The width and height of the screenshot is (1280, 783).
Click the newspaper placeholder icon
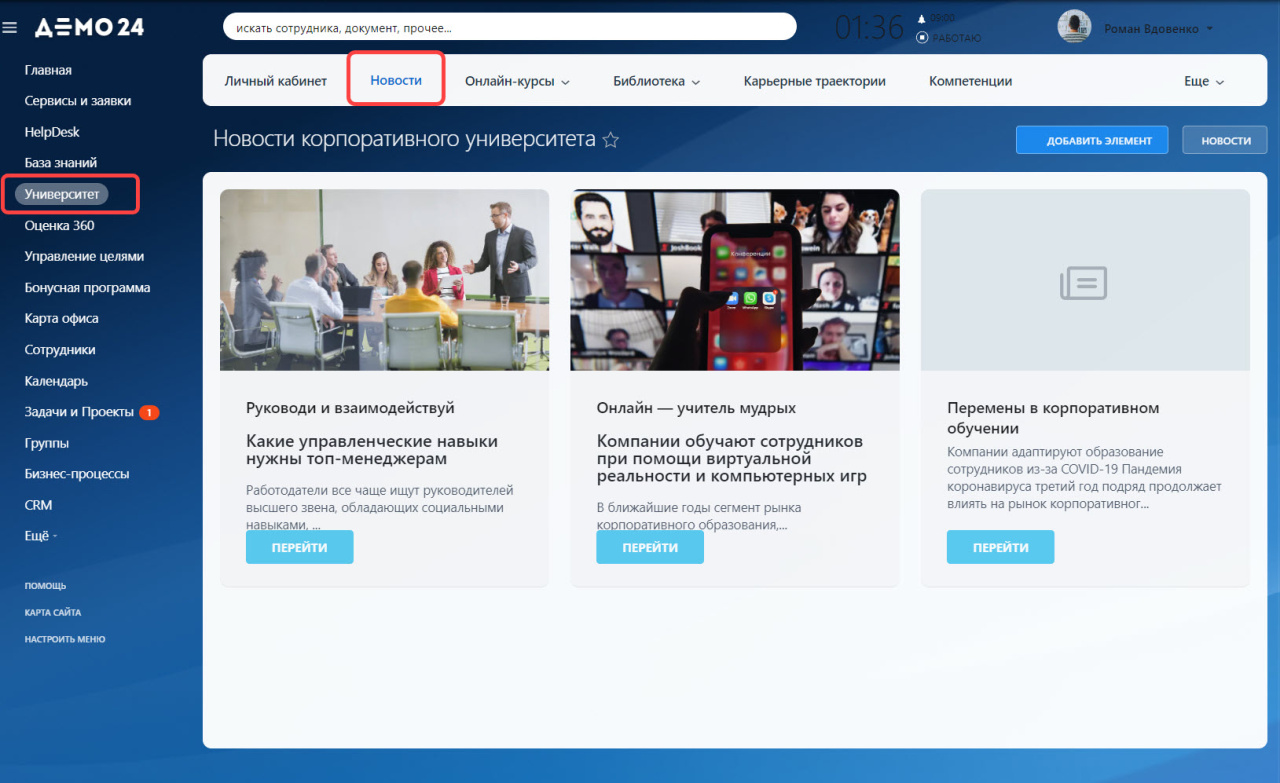pyautogui.click(x=1084, y=283)
